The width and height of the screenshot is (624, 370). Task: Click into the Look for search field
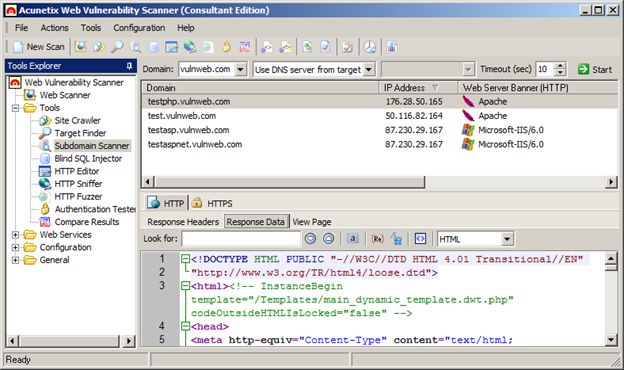[241, 239]
